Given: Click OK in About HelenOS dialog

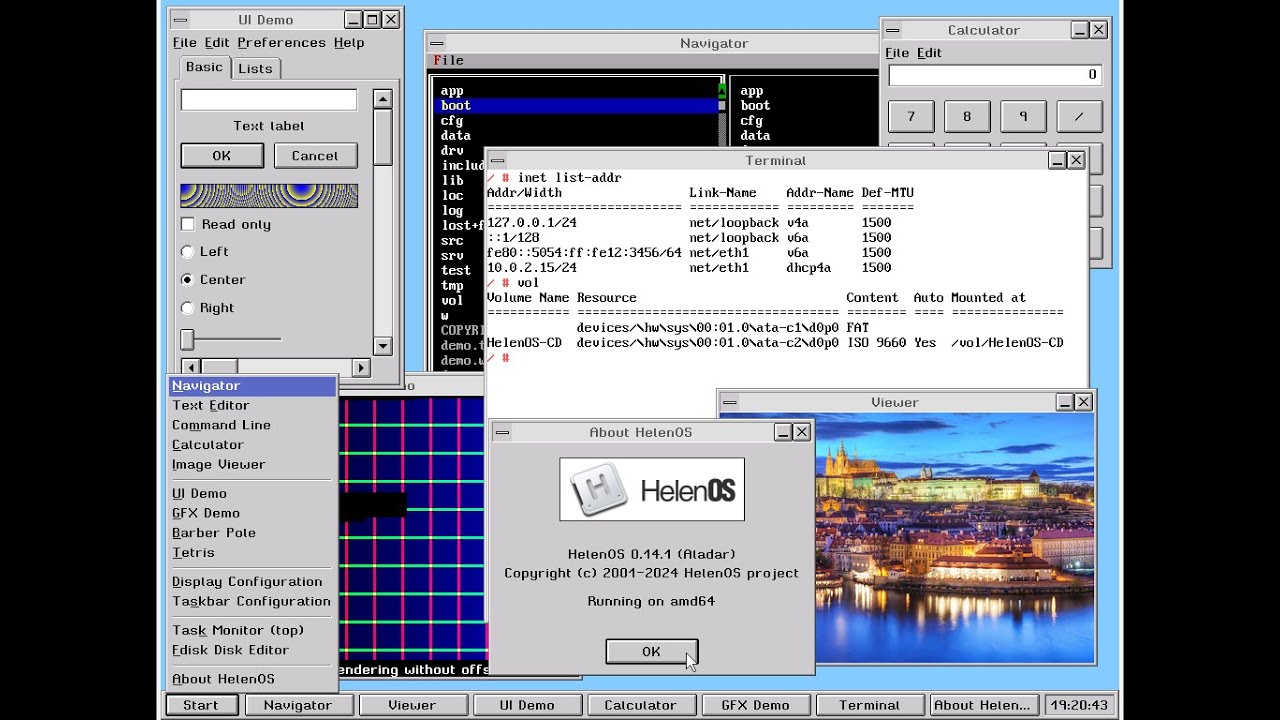Looking at the screenshot, I should (651, 651).
